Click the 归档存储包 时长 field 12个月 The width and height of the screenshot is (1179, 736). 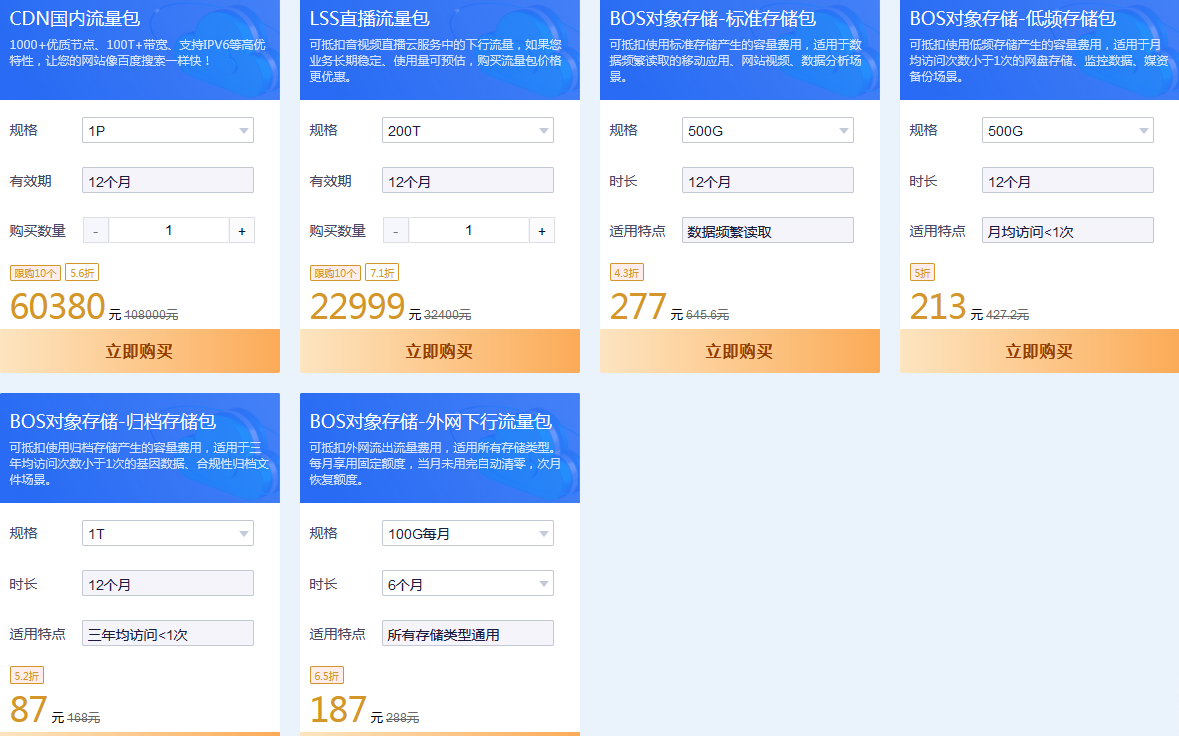168,583
